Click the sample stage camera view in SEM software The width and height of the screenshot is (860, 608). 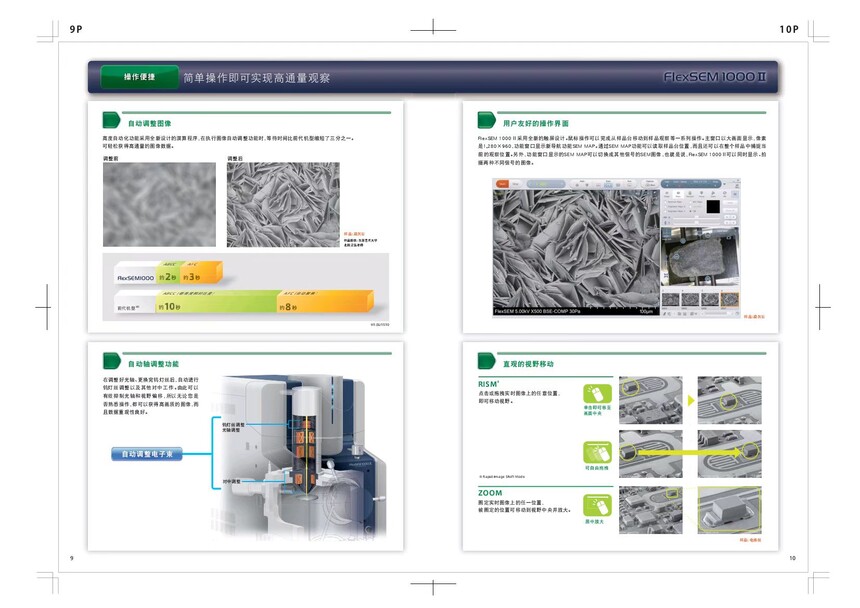(x=700, y=257)
